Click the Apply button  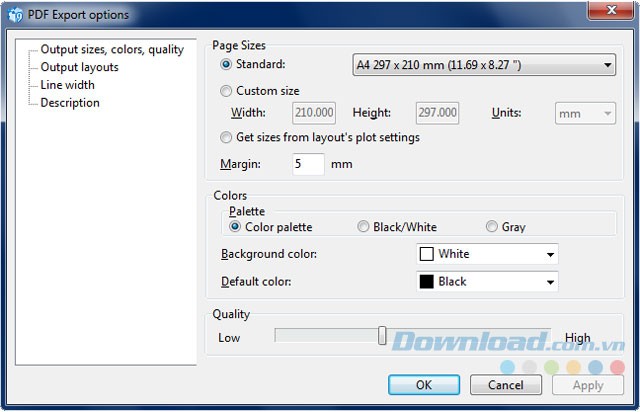coord(588,385)
